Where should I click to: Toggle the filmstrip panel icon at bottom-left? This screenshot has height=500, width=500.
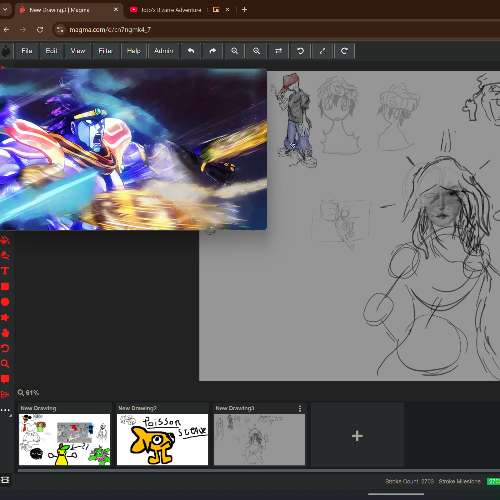click(x=5, y=480)
